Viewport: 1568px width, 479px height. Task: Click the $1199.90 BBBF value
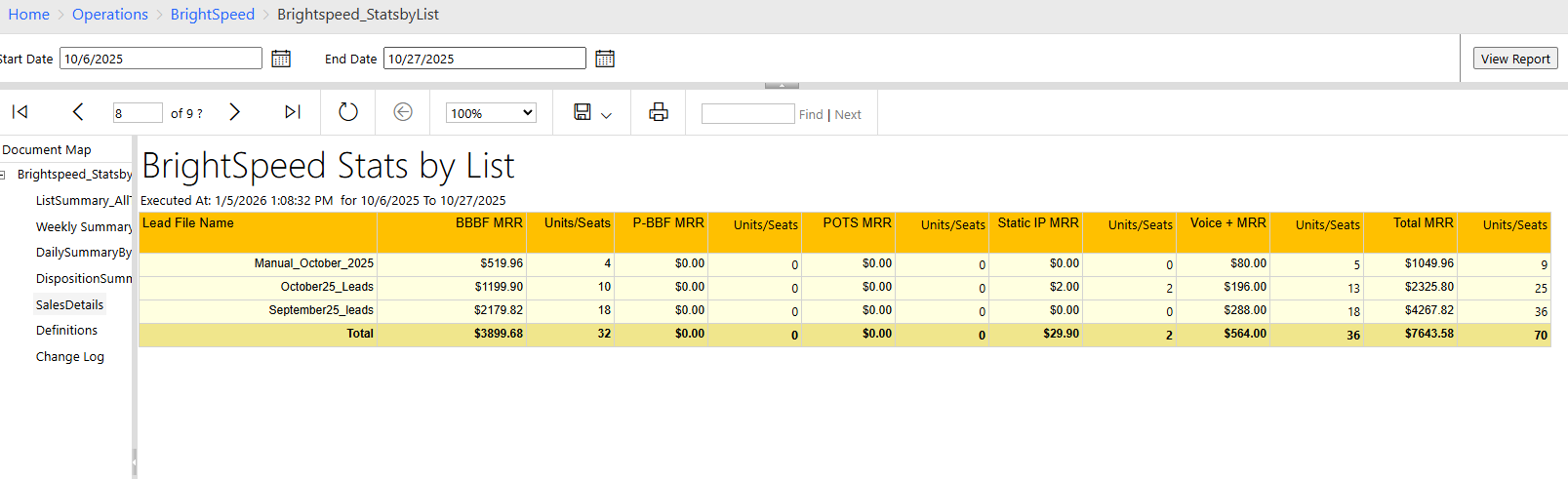499,287
